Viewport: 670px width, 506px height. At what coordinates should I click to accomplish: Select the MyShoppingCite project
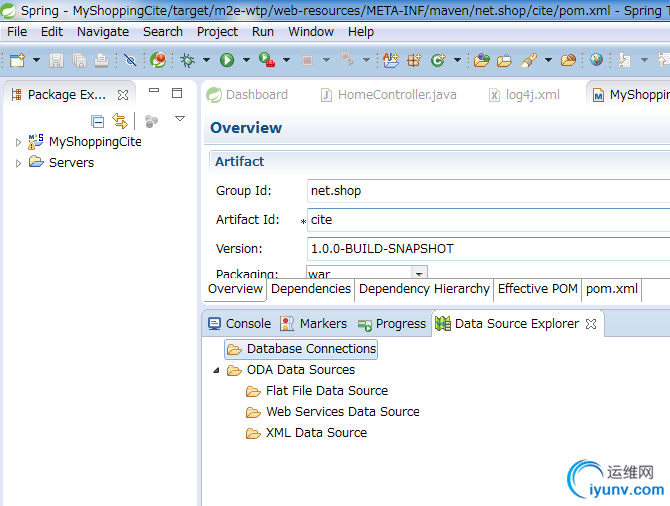95,141
